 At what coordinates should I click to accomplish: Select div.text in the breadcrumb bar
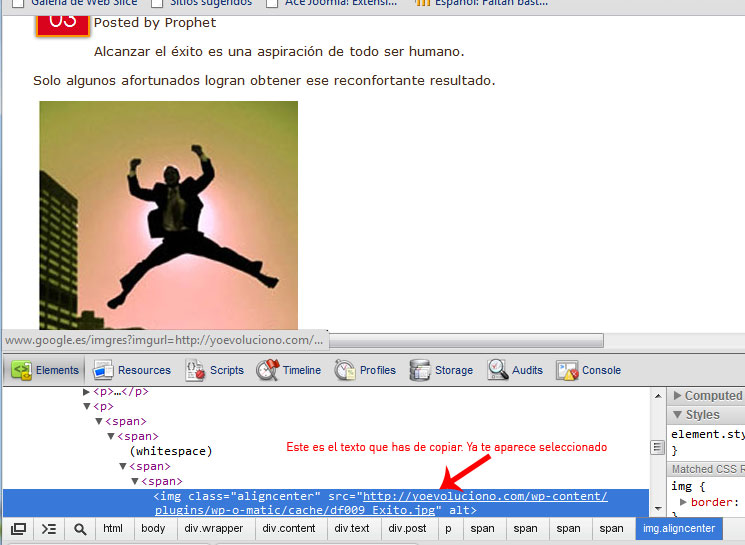click(352, 528)
